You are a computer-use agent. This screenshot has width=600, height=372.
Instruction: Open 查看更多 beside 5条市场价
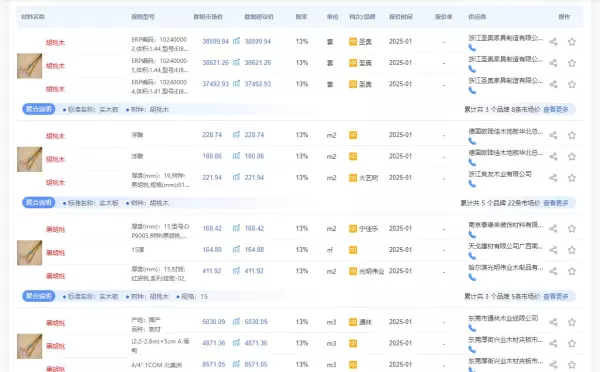click(x=556, y=296)
